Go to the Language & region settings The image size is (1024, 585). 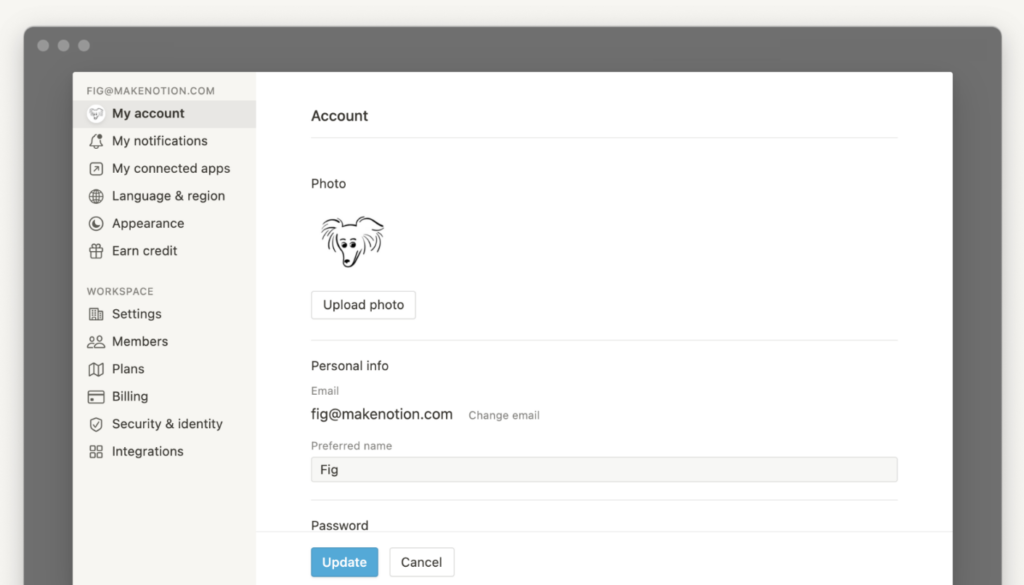pyautogui.click(x=168, y=196)
